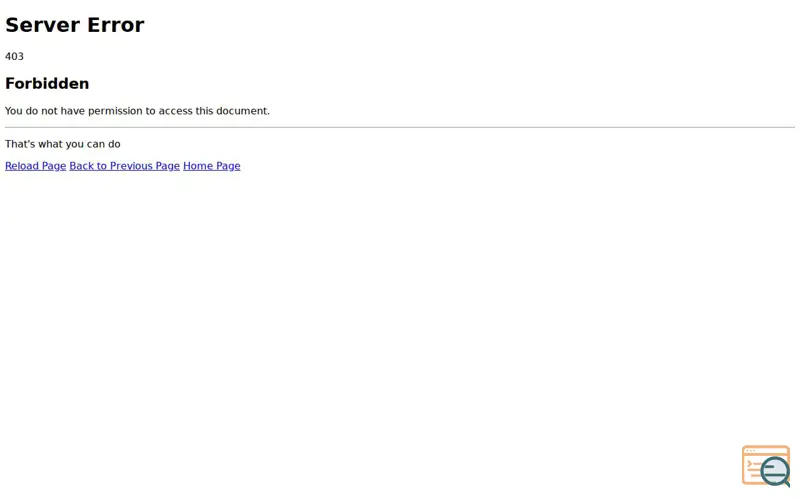
Task: Open the Home Page link
Action: coord(212,166)
